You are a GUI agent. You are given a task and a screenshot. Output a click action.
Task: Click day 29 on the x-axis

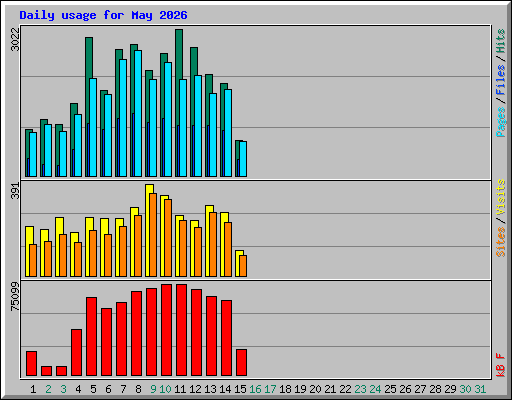click(x=450, y=389)
